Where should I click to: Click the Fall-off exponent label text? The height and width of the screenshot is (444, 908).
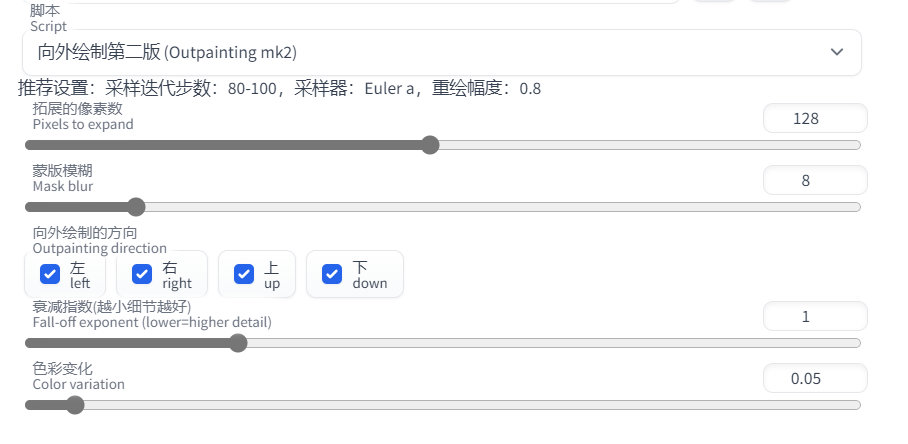click(x=151, y=314)
